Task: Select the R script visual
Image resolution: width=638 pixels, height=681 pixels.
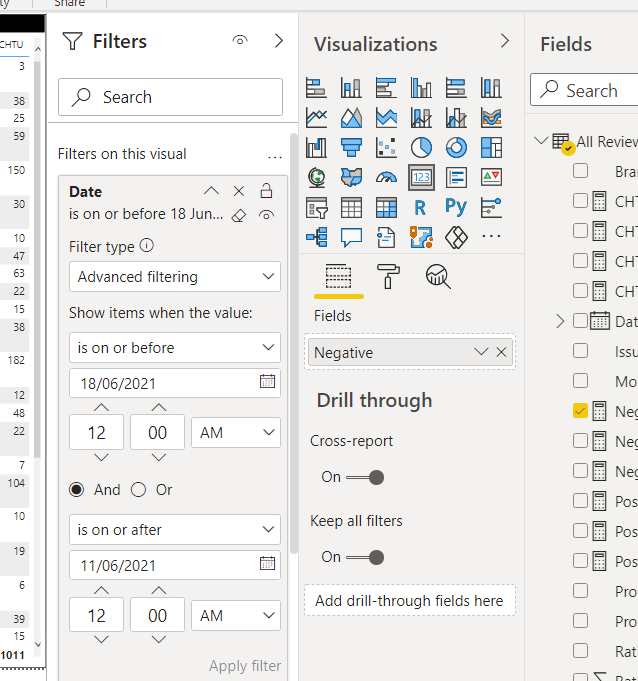Action: 420,208
